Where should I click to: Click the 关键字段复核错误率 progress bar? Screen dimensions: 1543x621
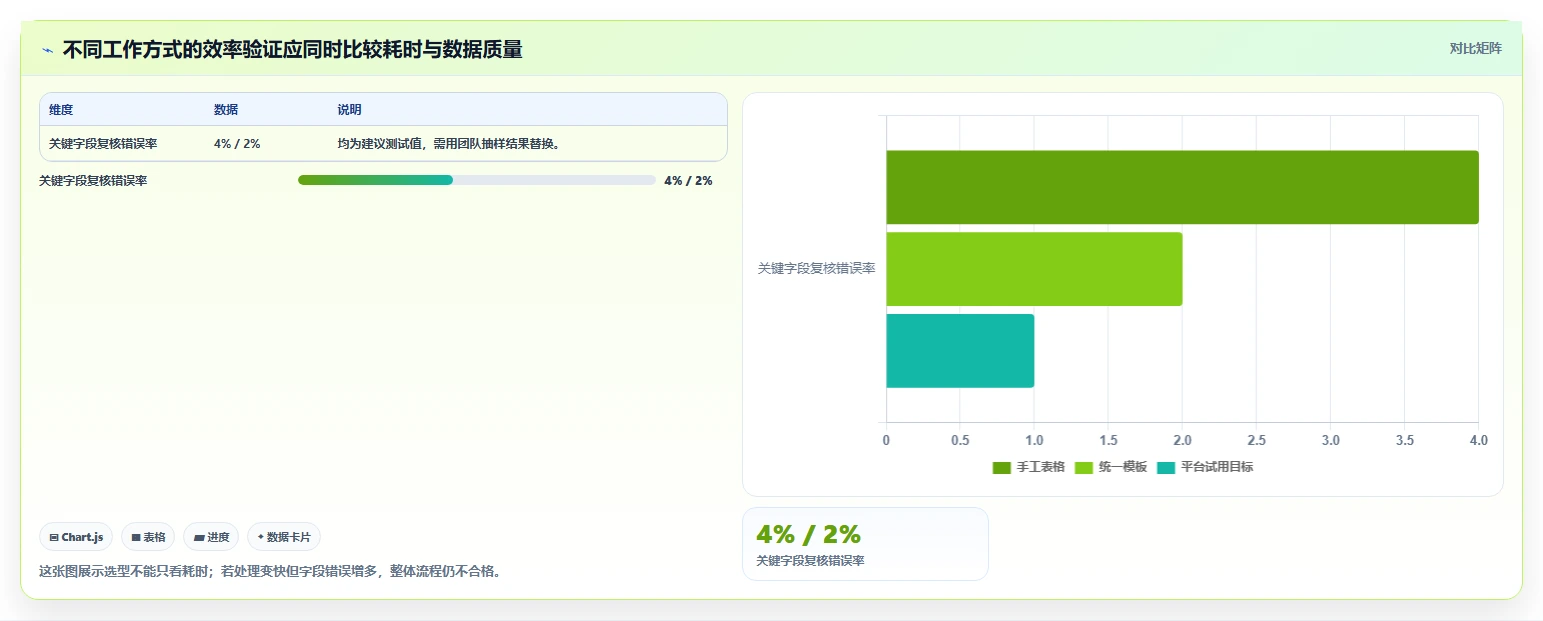[476, 180]
